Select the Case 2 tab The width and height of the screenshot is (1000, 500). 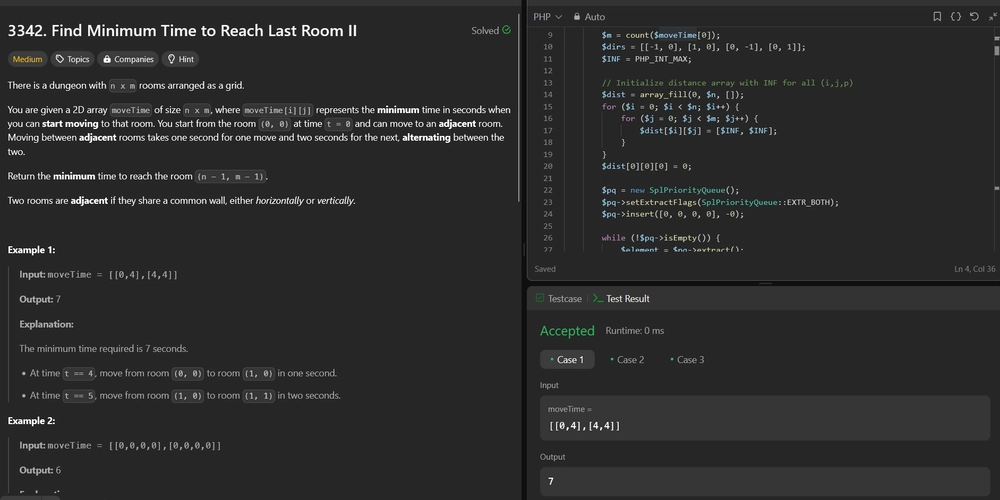coord(627,360)
